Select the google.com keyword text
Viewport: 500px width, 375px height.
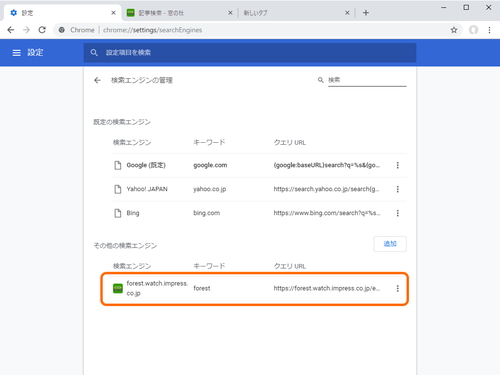[x=210, y=165]
